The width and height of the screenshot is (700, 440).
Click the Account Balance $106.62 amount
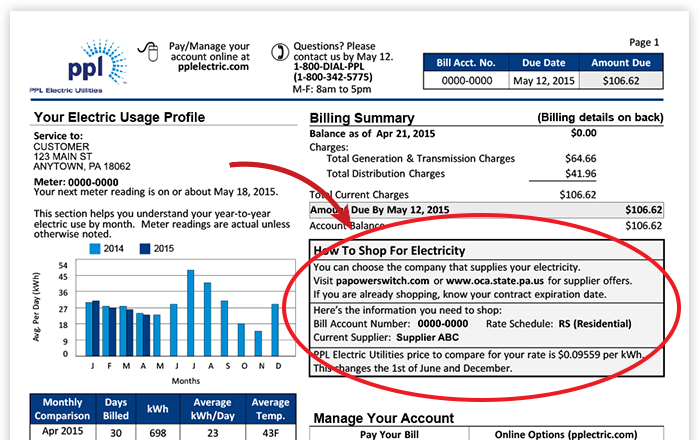tap(643, 225)
